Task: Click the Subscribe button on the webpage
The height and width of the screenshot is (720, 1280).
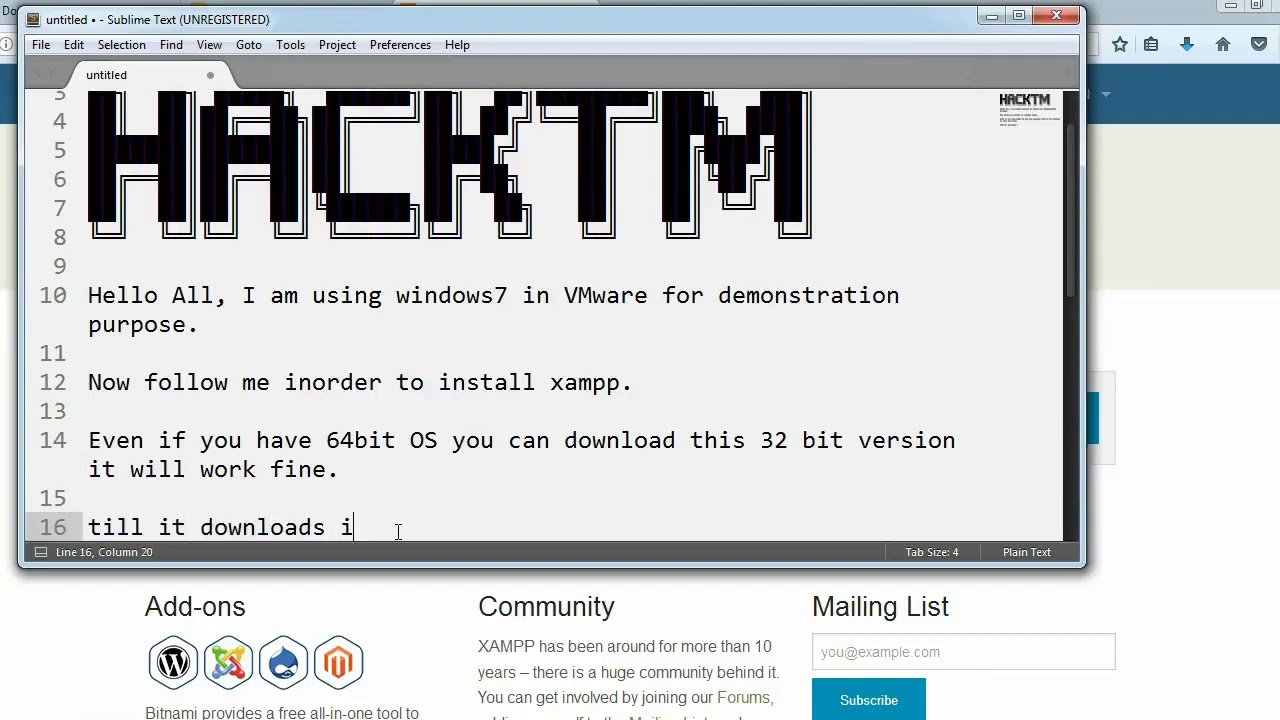Action: 869,700
